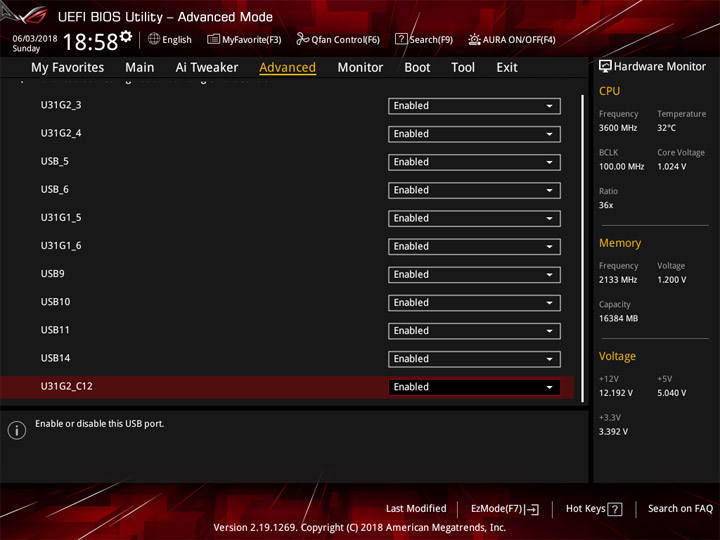Open the U31G1_6 Enabled dropdown

point(474,247)
